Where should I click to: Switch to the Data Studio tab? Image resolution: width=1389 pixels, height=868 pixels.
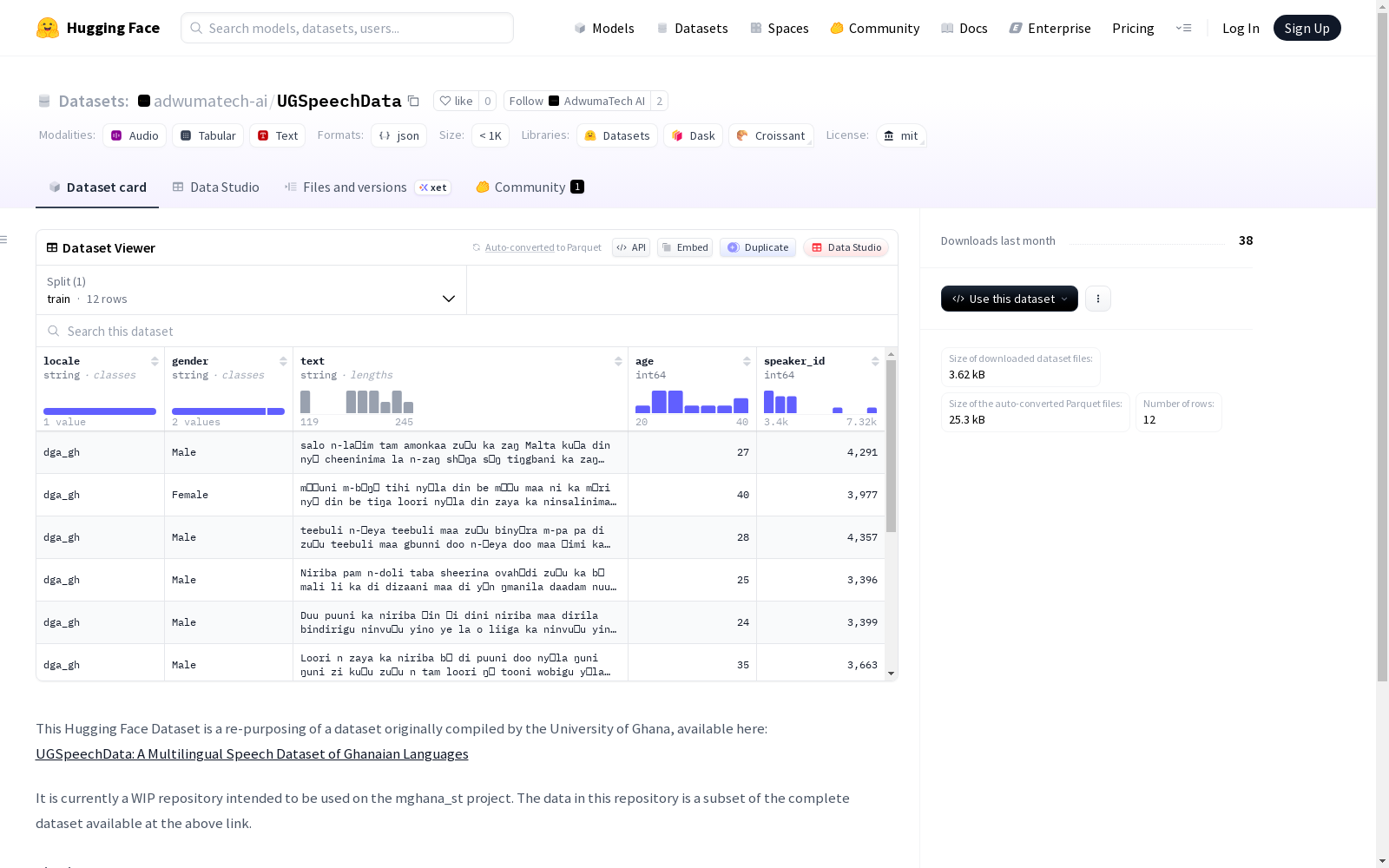coord(216,187)
